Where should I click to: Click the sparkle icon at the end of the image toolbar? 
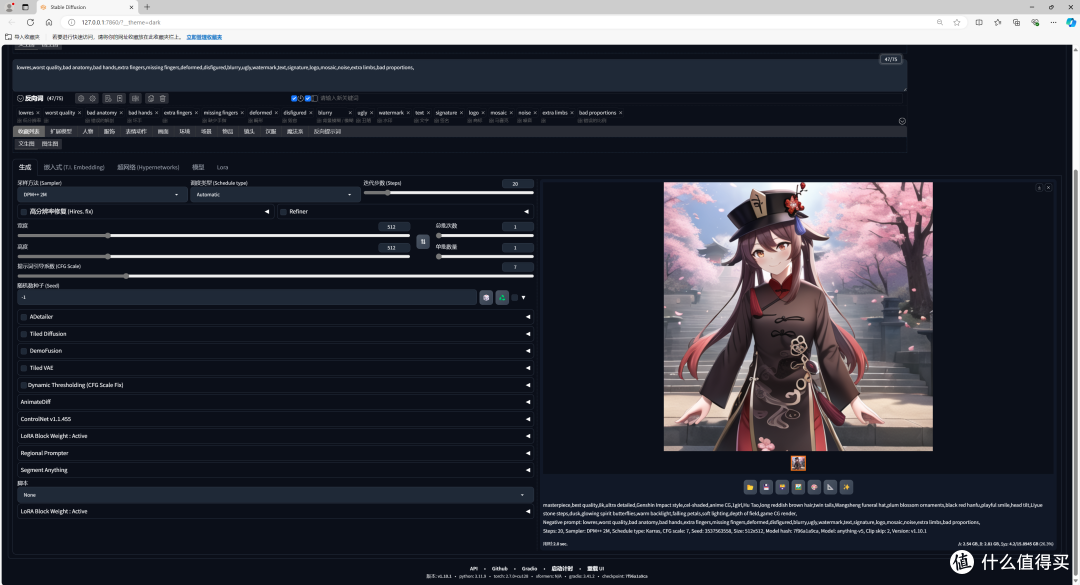pos(847,487)
